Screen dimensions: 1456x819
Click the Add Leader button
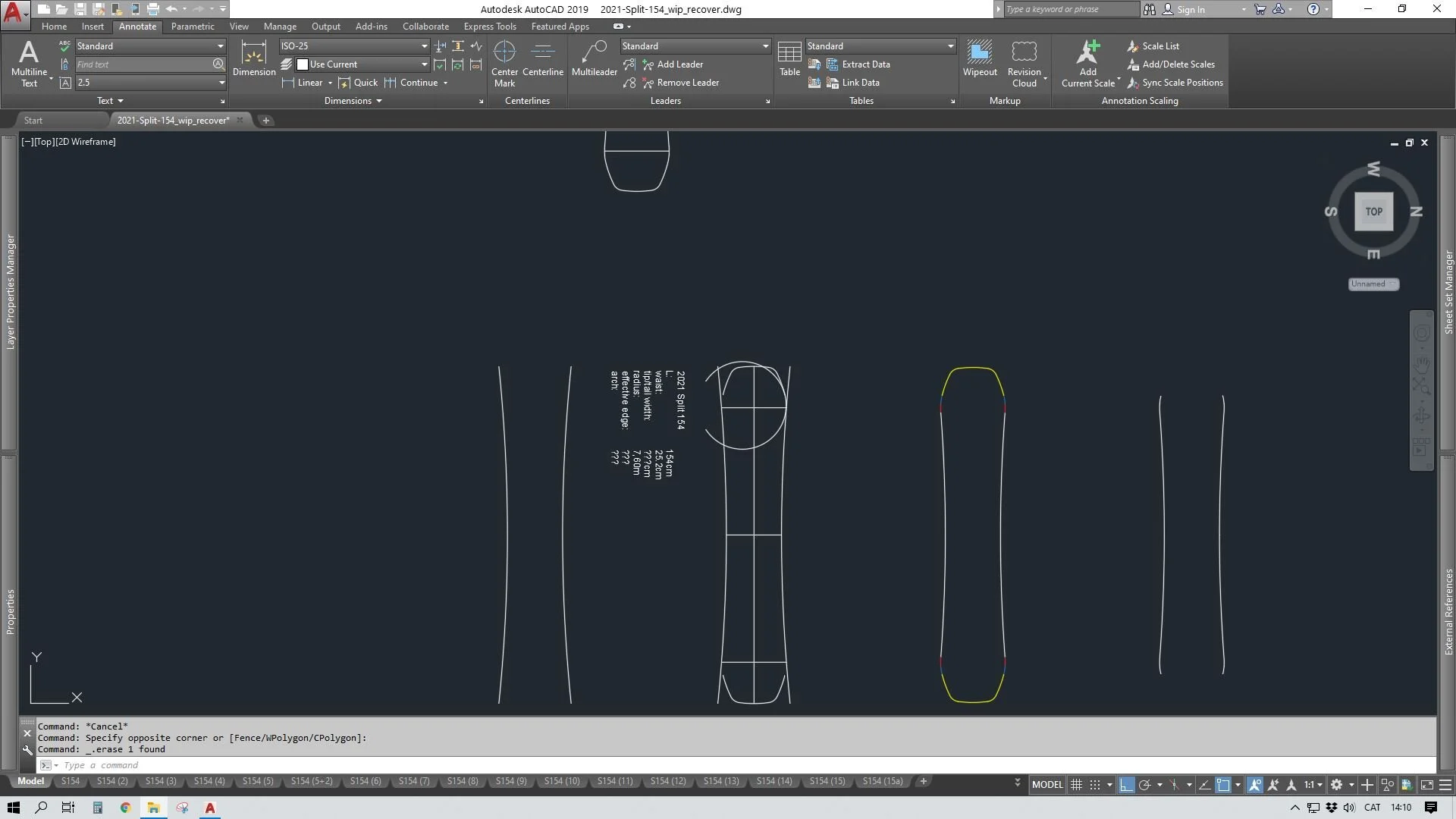pos(679,64)
